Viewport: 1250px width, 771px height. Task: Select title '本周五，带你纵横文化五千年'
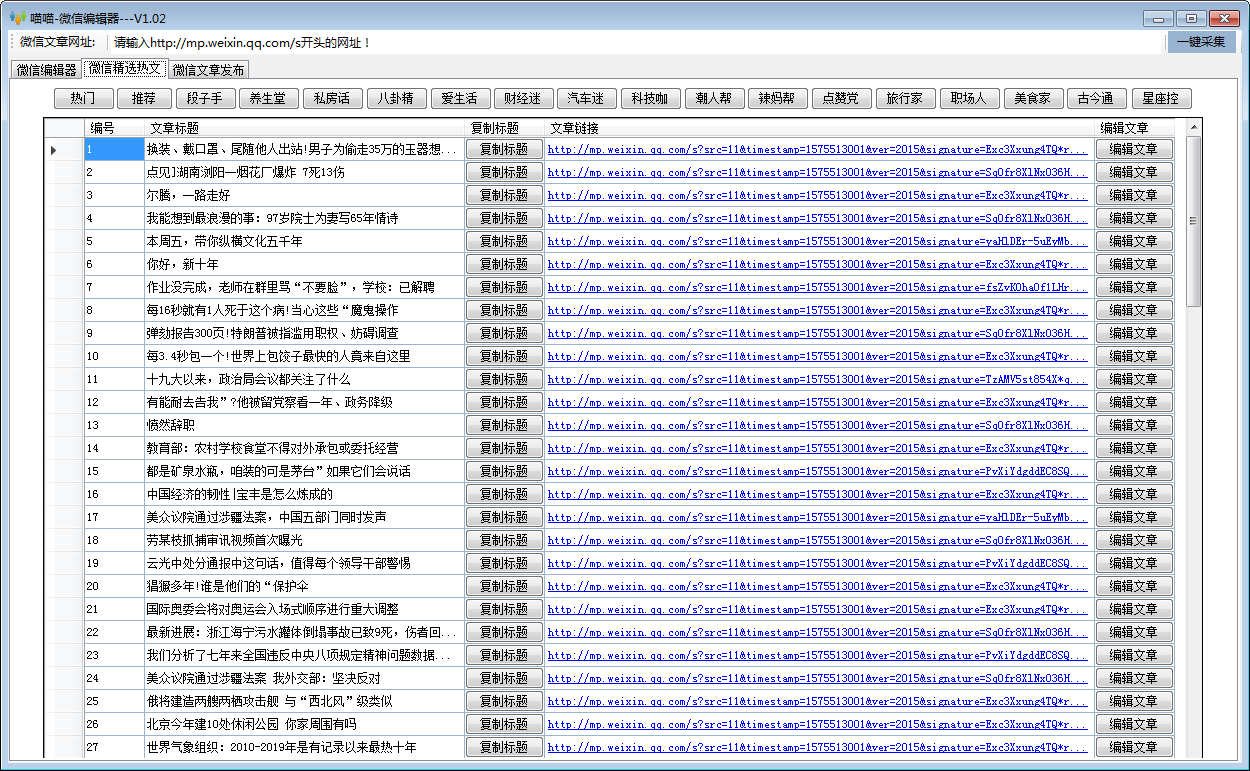[224, 241]
